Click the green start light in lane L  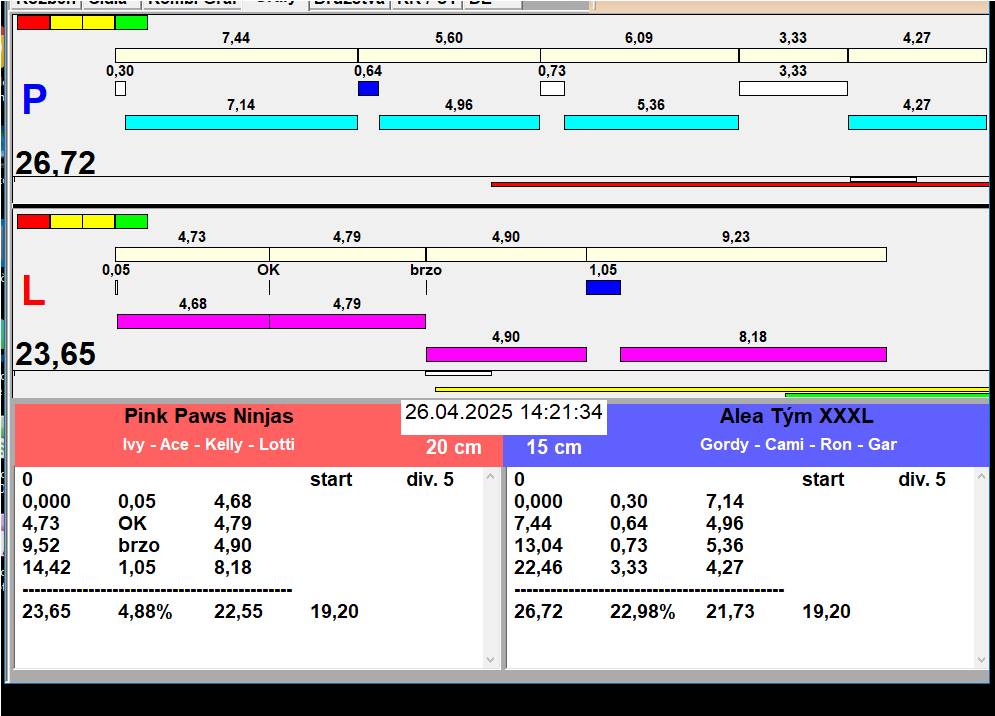point(131,221)
